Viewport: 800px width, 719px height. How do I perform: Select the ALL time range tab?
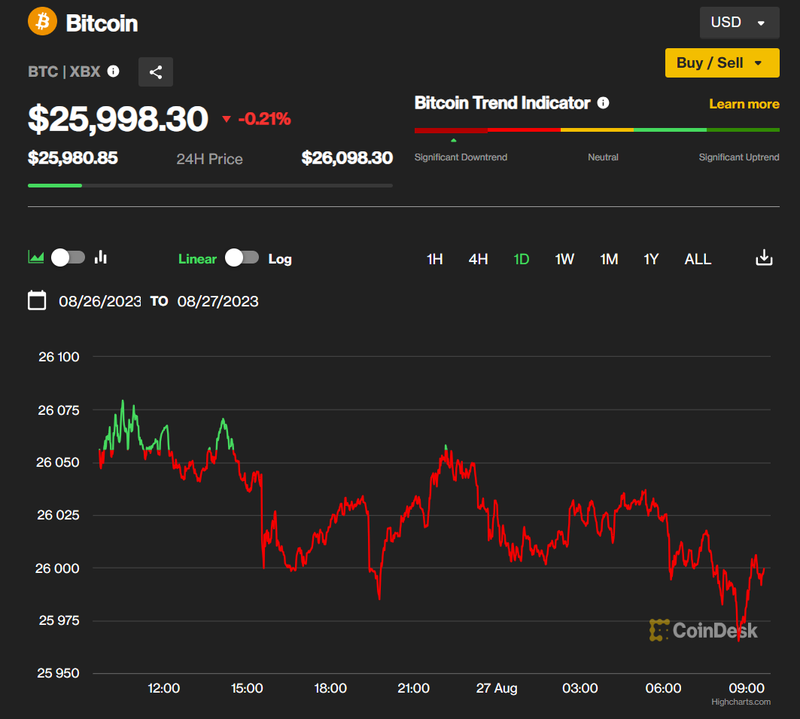tap(697, 258)
